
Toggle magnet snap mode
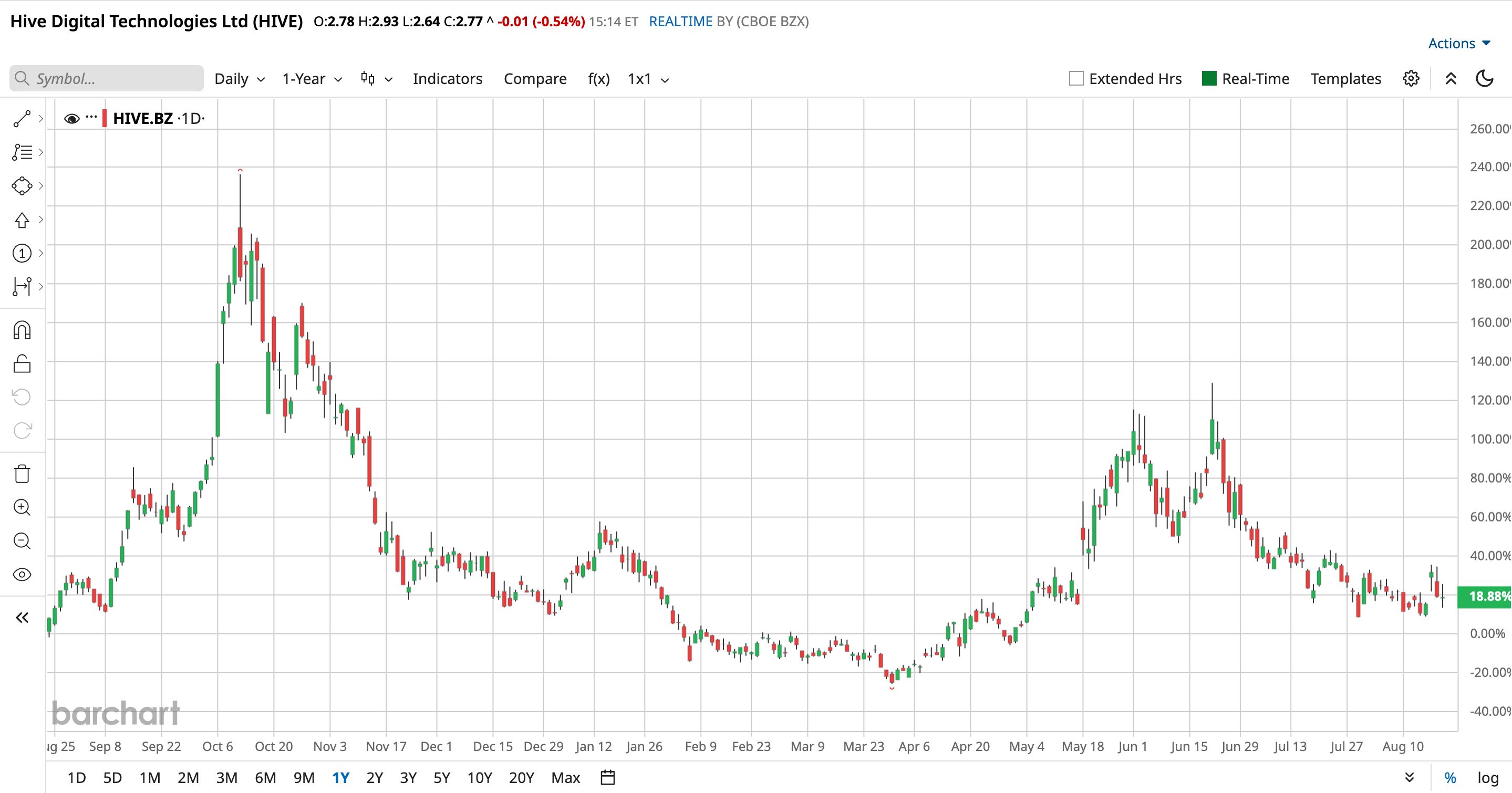[22, 330]
